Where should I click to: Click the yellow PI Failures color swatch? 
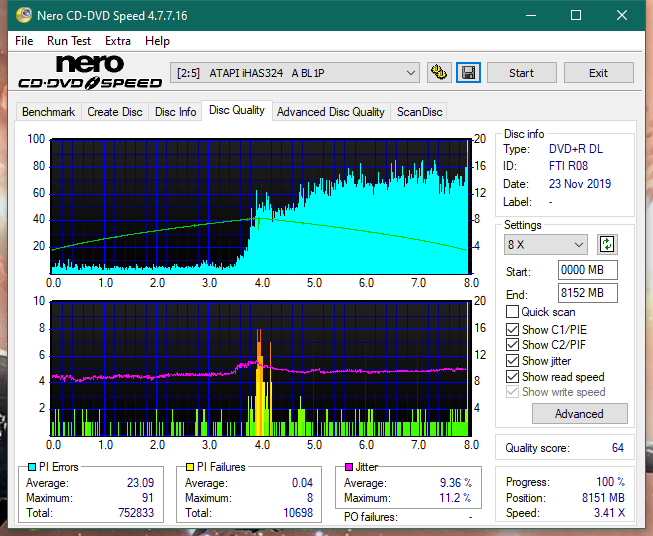[189, 467]
